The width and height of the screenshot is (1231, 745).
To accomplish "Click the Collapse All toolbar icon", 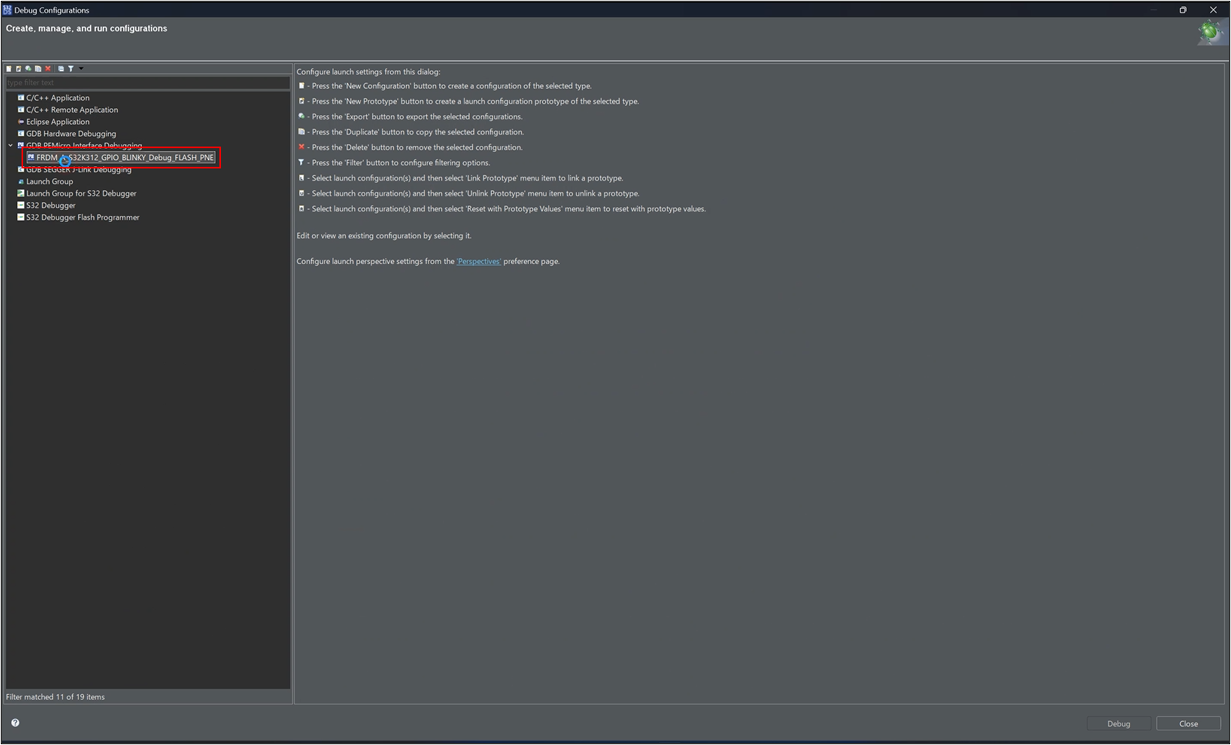I will tap(61, 69).
